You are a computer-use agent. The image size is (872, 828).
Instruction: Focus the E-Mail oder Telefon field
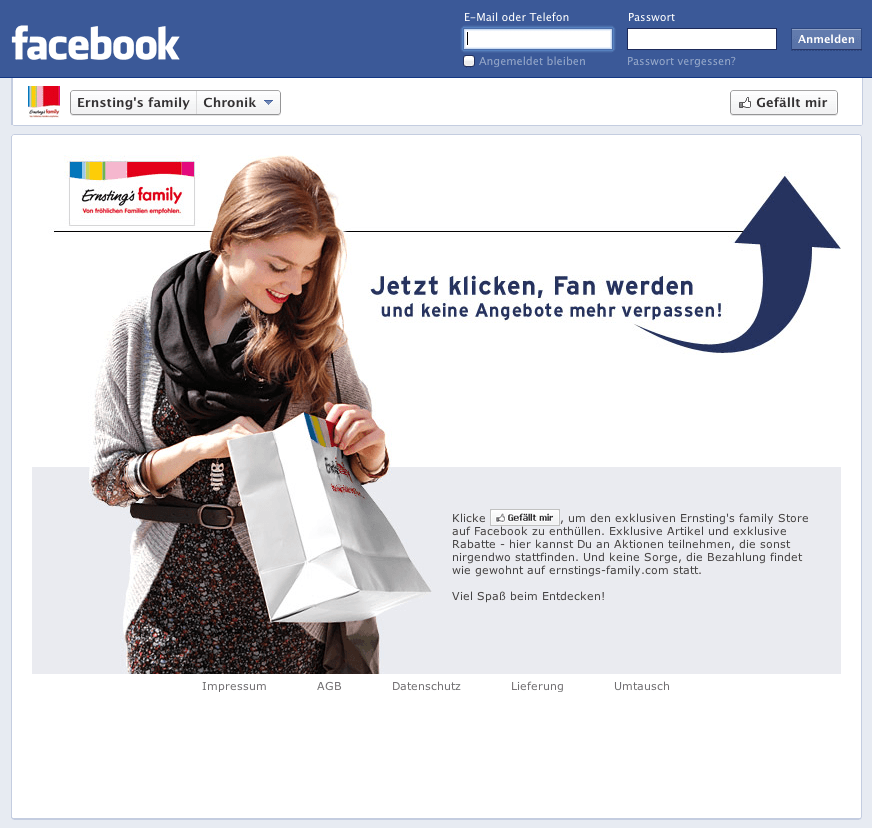pyautogui.click(x=538, y=39)
